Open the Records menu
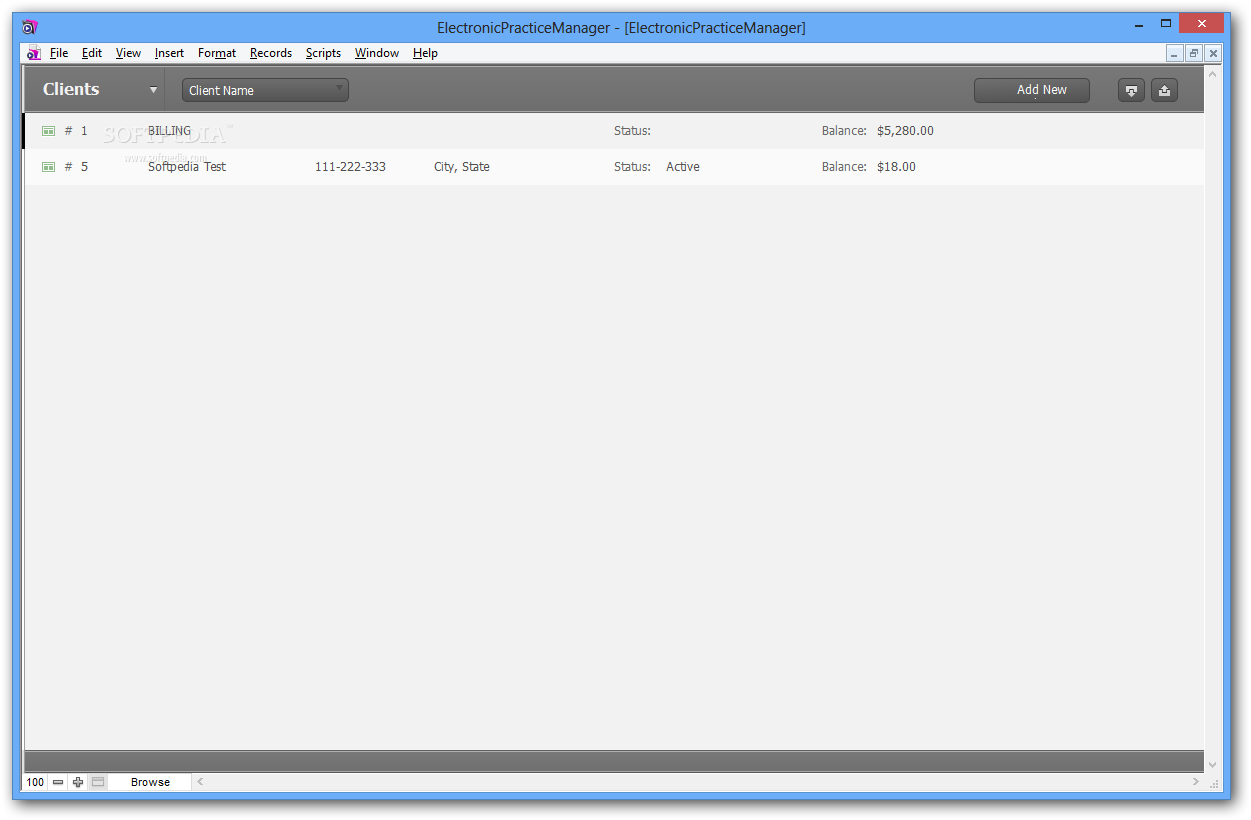 click(271, 53)
